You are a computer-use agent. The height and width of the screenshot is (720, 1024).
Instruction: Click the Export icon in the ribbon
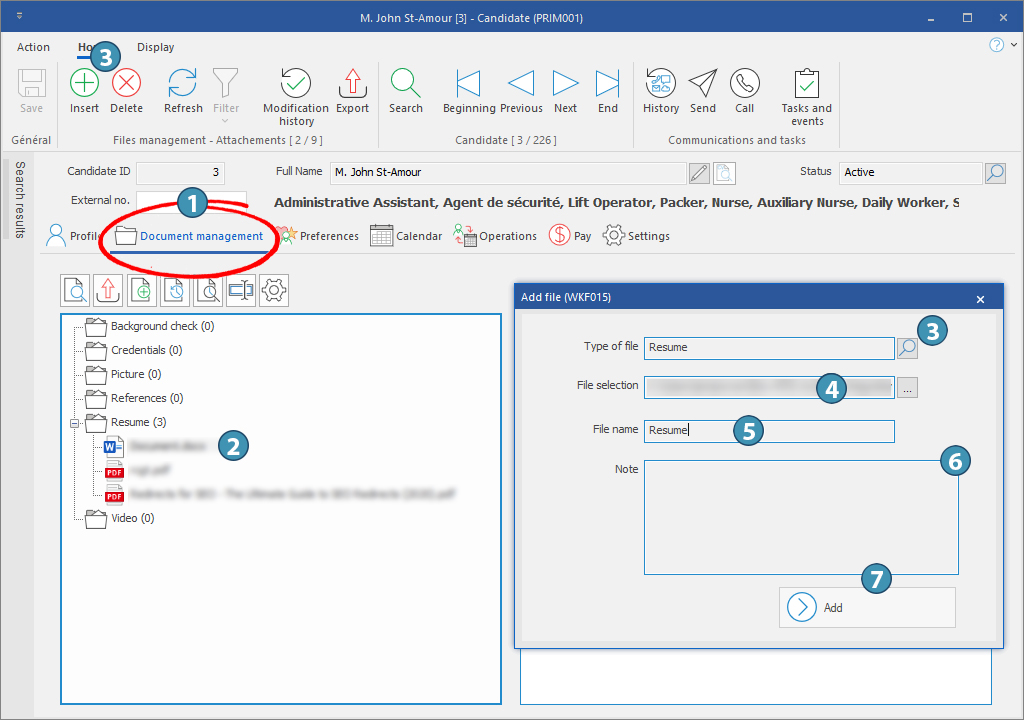tap(352, 84)
